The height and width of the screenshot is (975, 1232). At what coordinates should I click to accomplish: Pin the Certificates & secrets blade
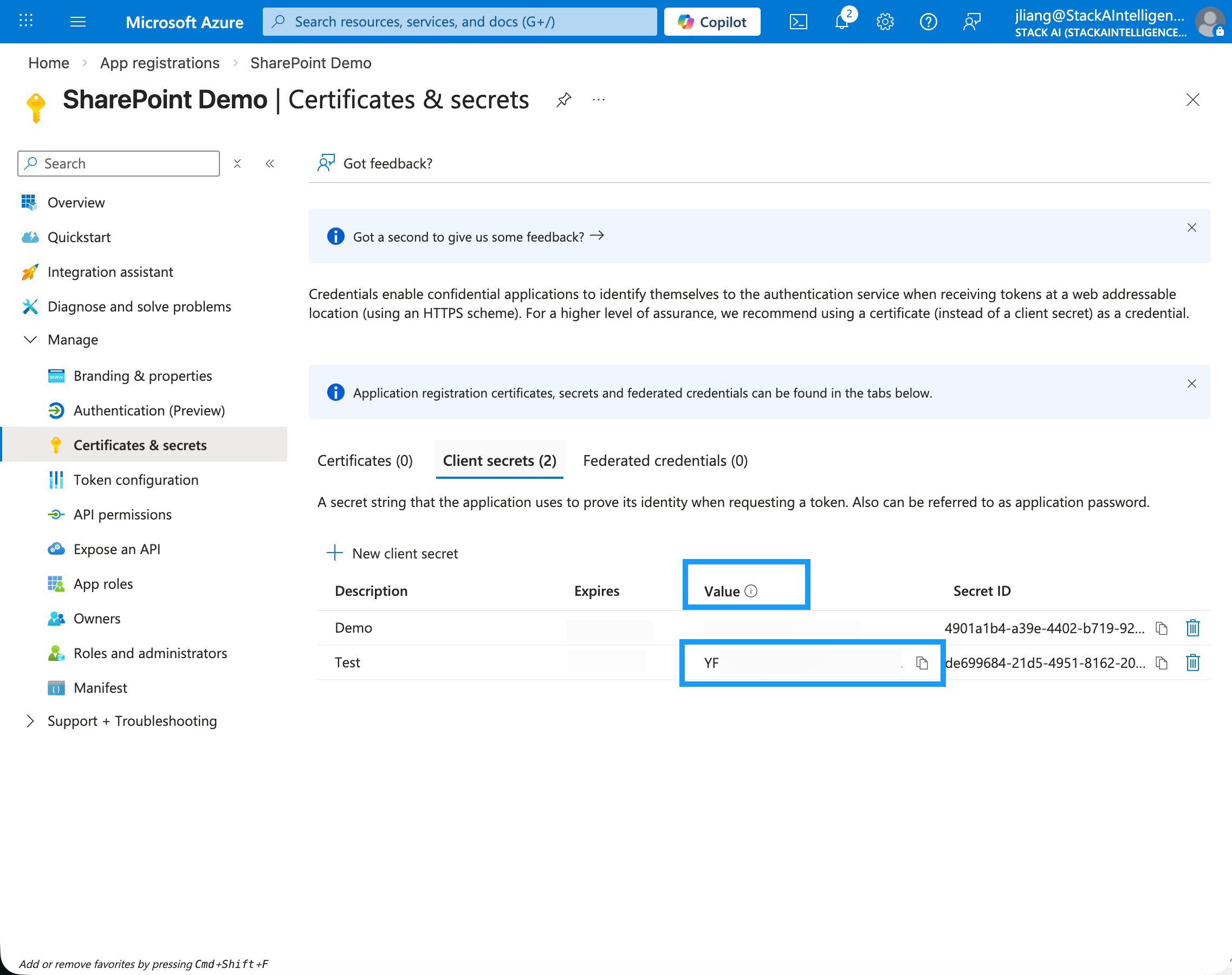tap(563, 100)
